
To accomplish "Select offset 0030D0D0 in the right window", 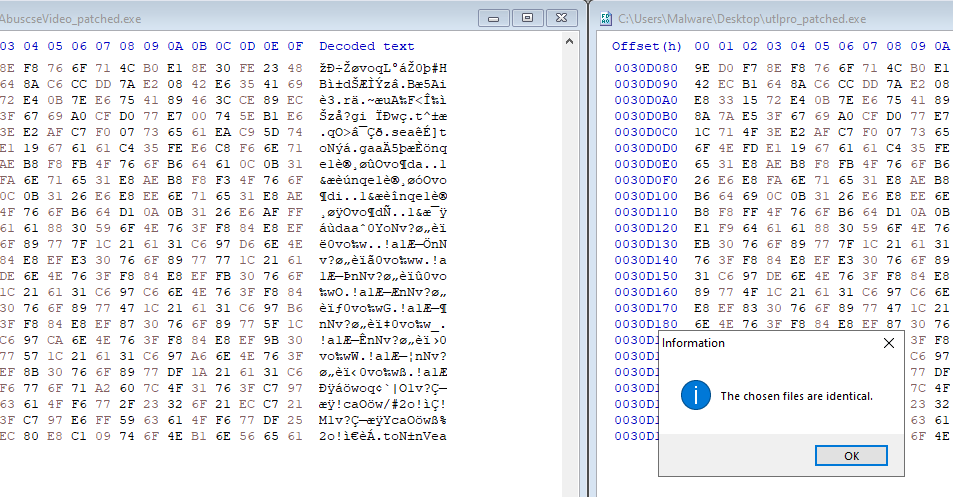I will pos(645,148).
